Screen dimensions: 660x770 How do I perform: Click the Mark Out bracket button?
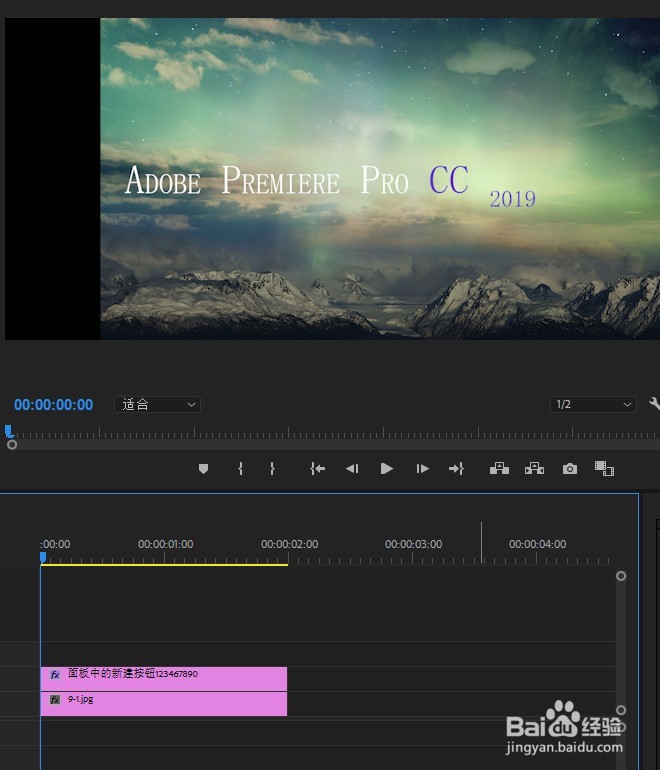[272, 468]
